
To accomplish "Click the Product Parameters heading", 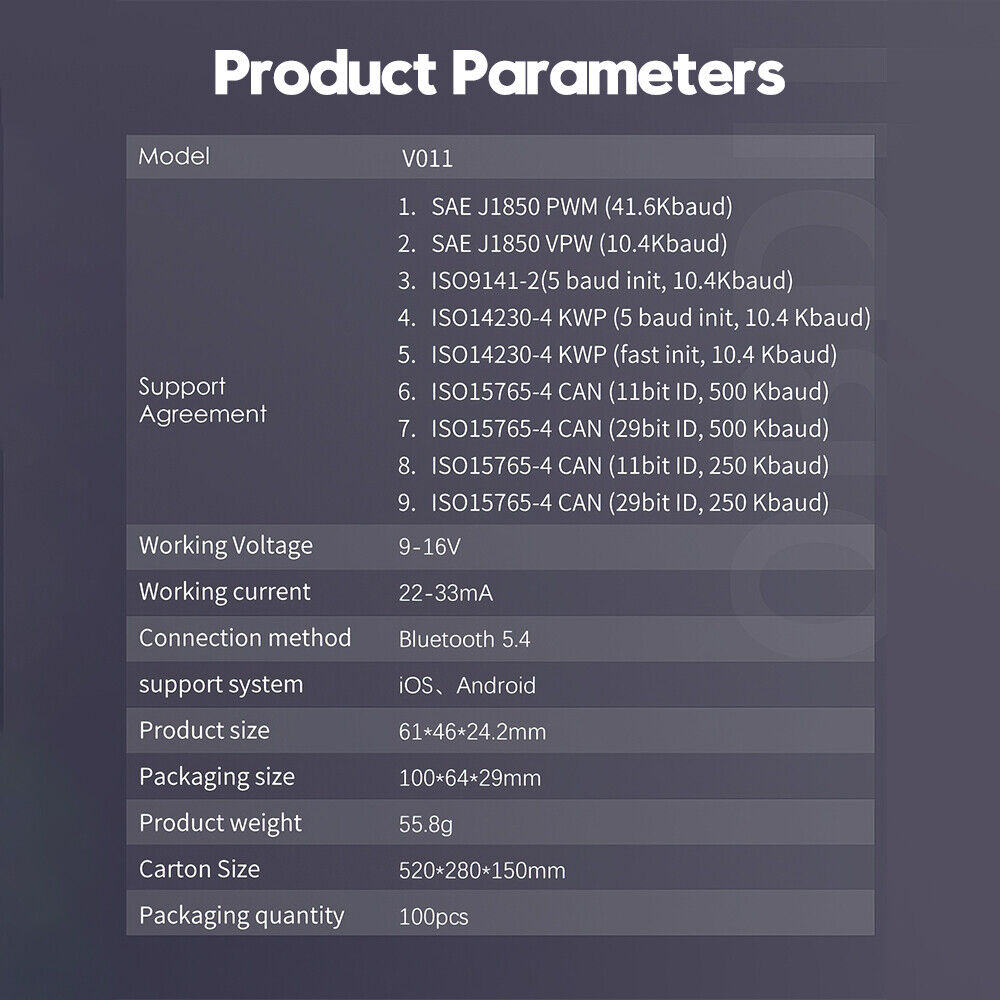I will click(499, 73).
